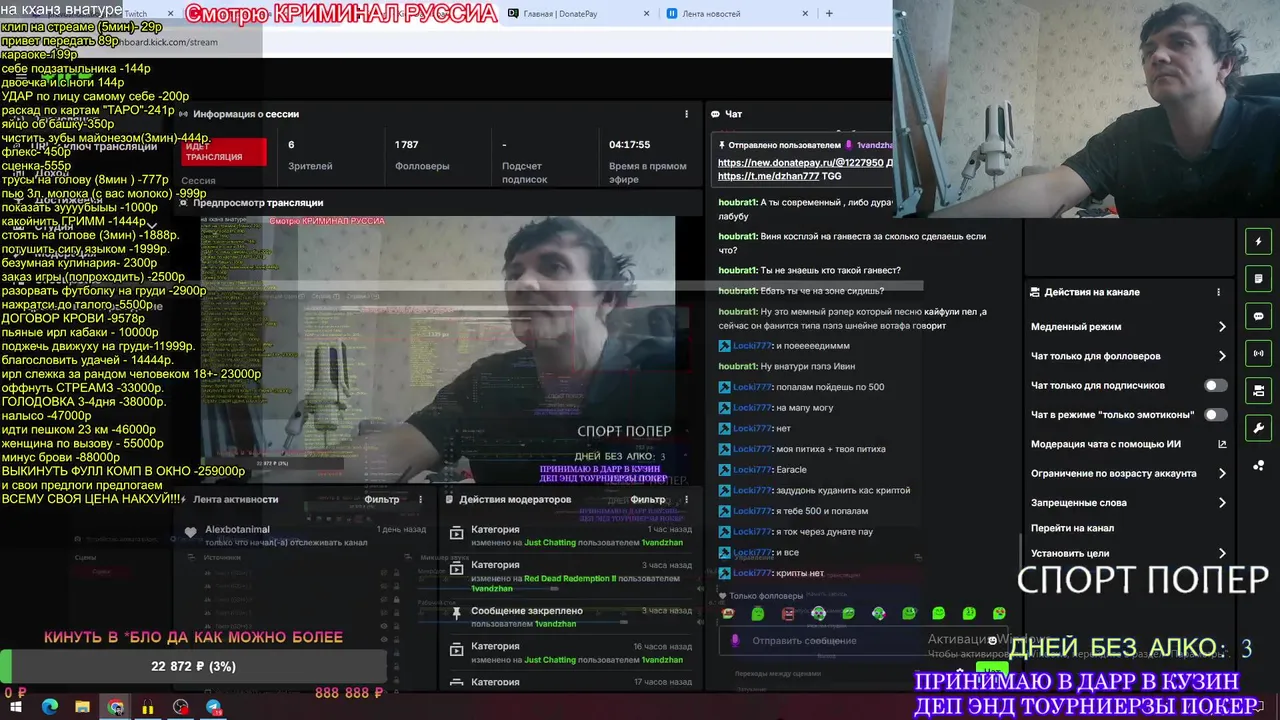
Task: Click the category icon next to the Red Dead Redemption II change
Action: [457, 567]
